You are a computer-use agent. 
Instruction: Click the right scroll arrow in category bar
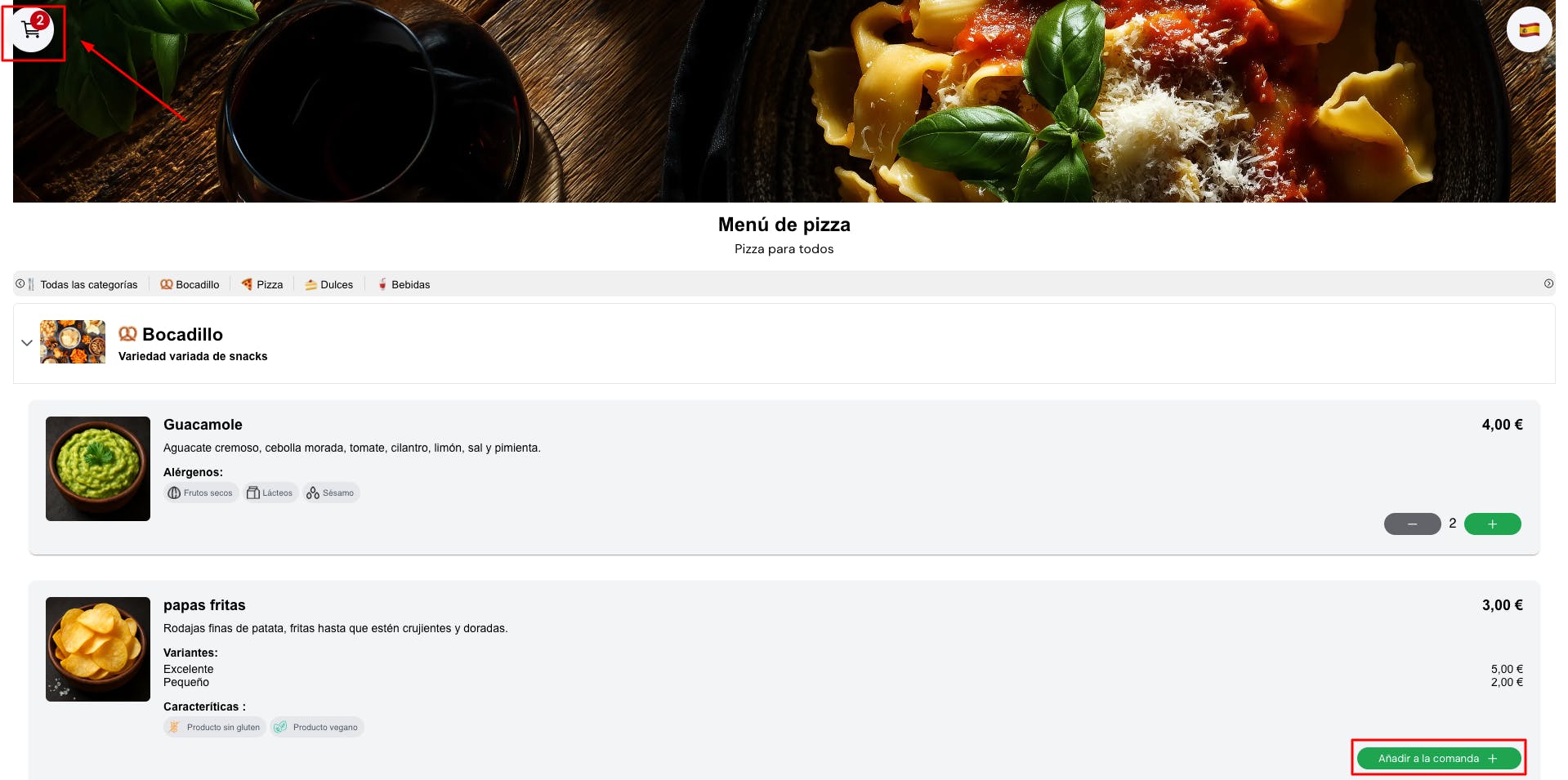(x=1548, y=284)
